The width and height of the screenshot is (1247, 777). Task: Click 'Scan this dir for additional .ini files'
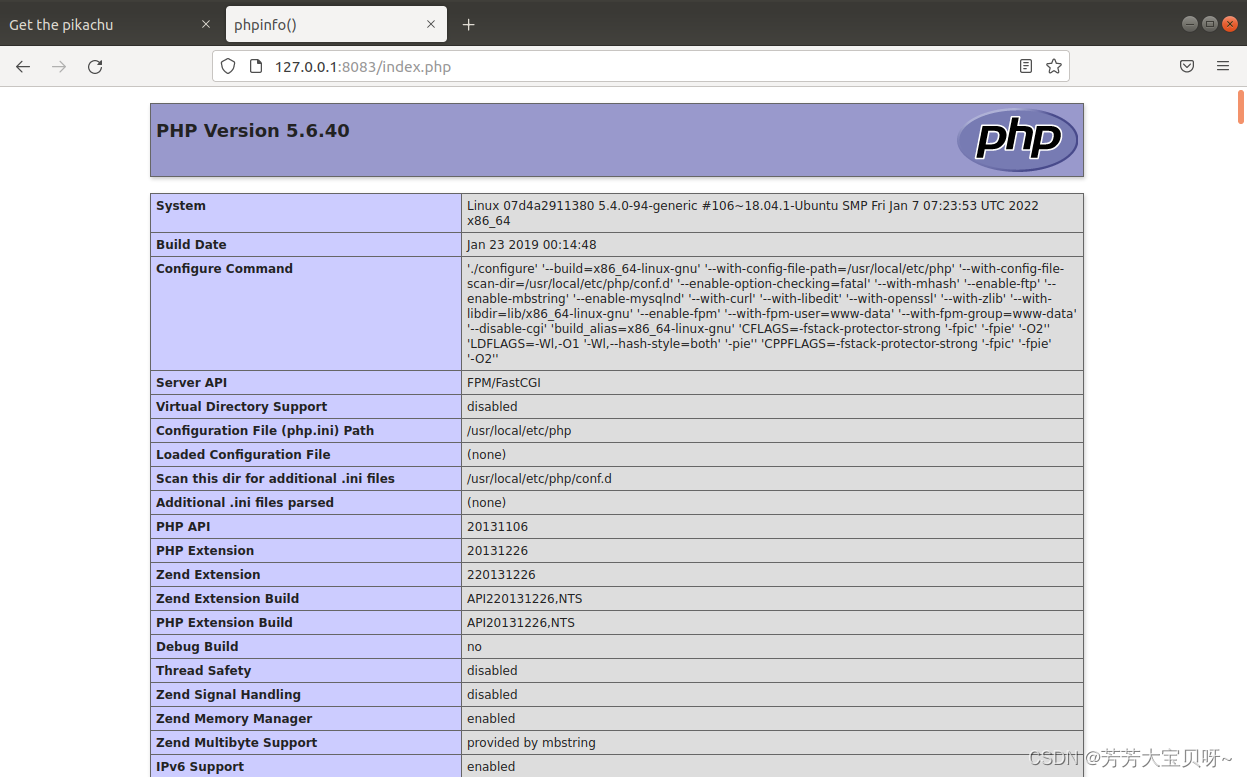(275, 479)
